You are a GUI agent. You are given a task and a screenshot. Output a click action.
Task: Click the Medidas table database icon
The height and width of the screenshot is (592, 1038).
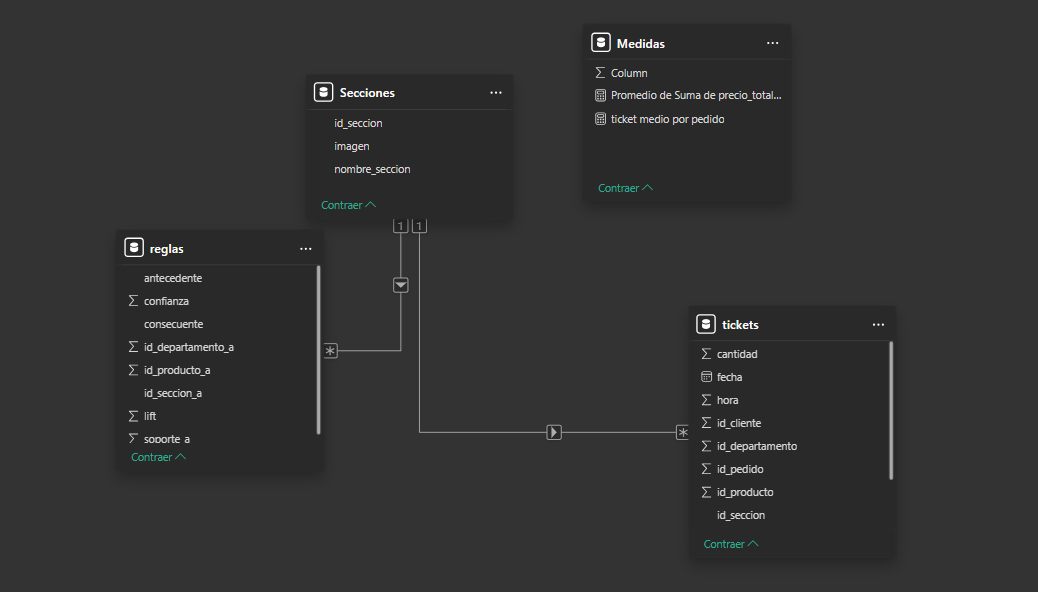coord(600,43)
